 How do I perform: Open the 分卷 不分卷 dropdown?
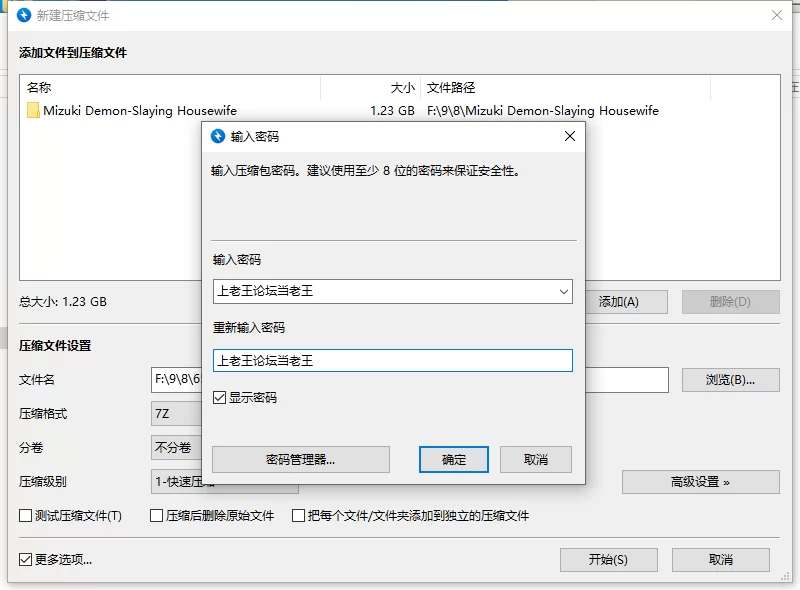[x=177, y=448]
